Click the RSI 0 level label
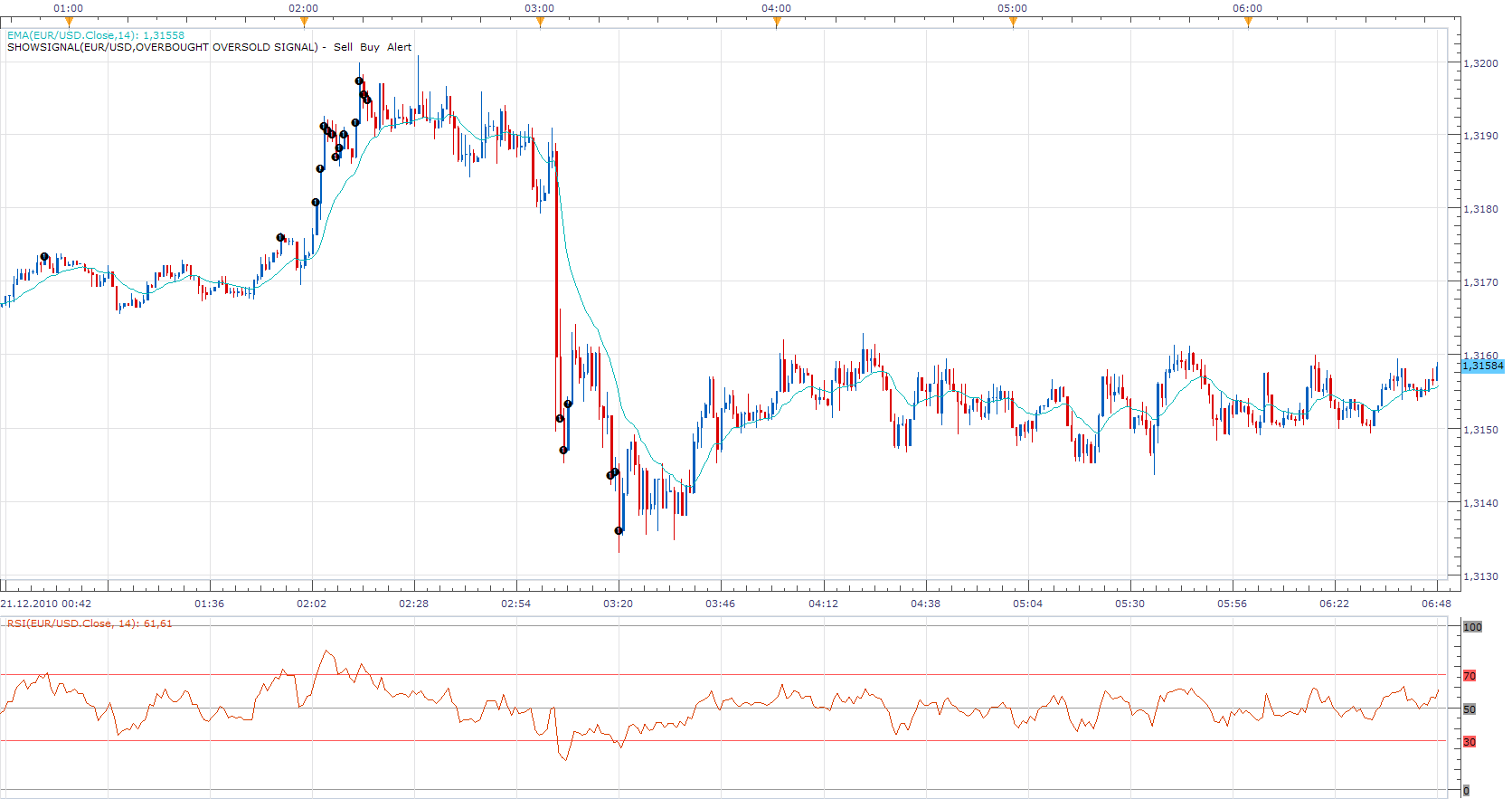Image resolution: width=1512 pixels, height=799 pixels. tap(1467, 791)
